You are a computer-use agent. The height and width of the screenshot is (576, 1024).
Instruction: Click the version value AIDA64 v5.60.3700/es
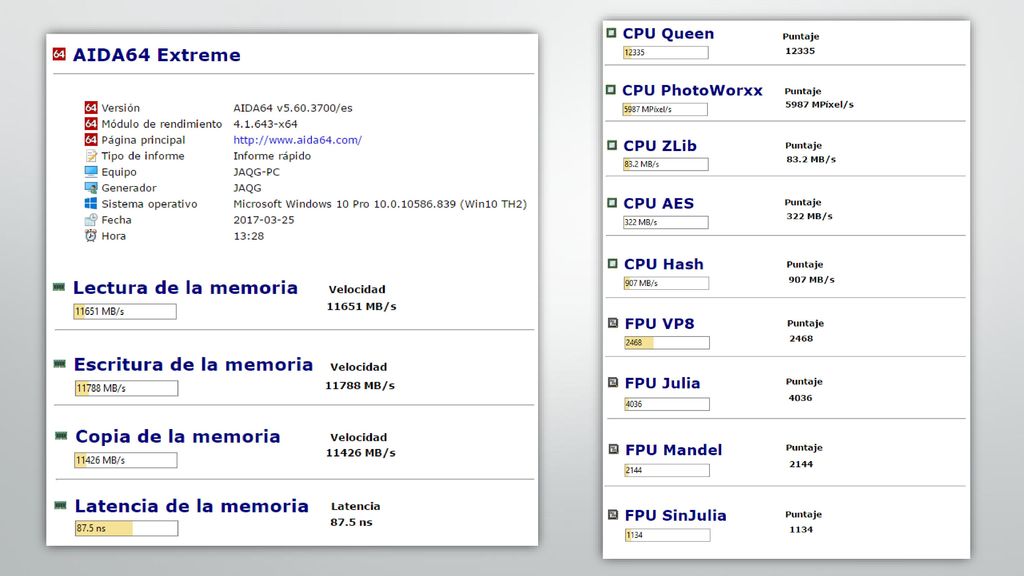pos(293,108)
